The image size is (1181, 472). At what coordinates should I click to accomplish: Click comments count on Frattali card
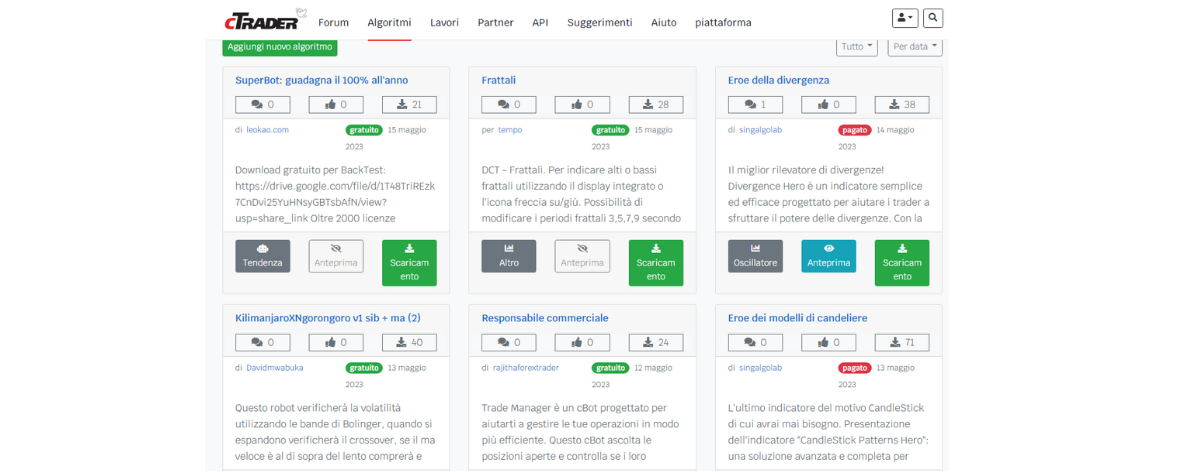[508, 105]
